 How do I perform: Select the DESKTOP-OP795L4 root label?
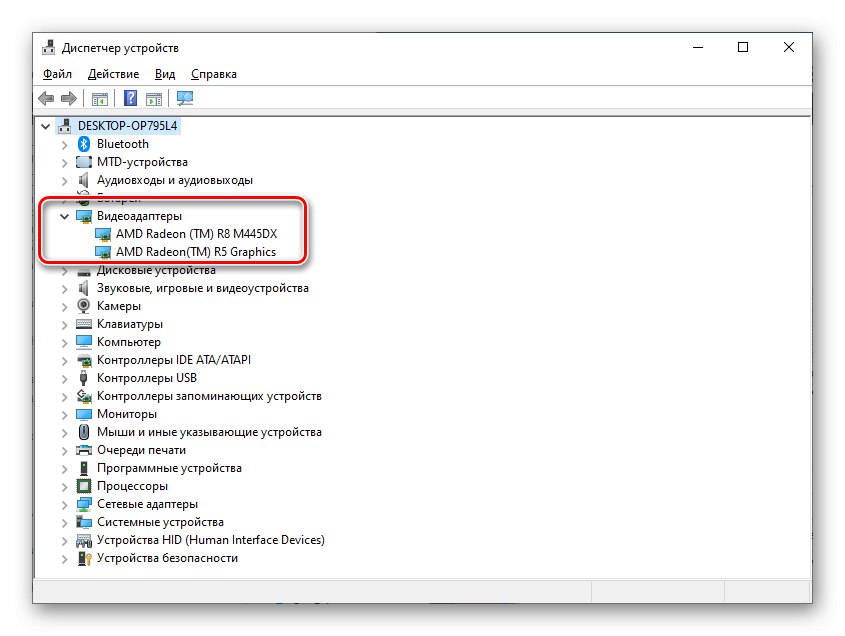(127, 126)
